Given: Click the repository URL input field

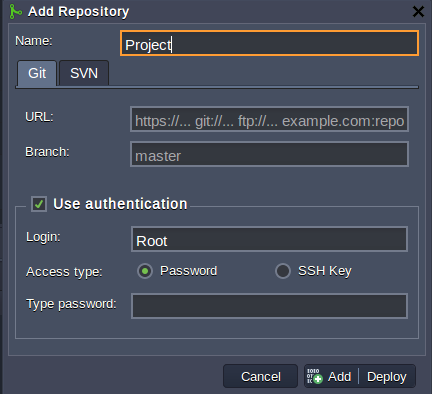Looking at the screenshot, I should point(269,119).
